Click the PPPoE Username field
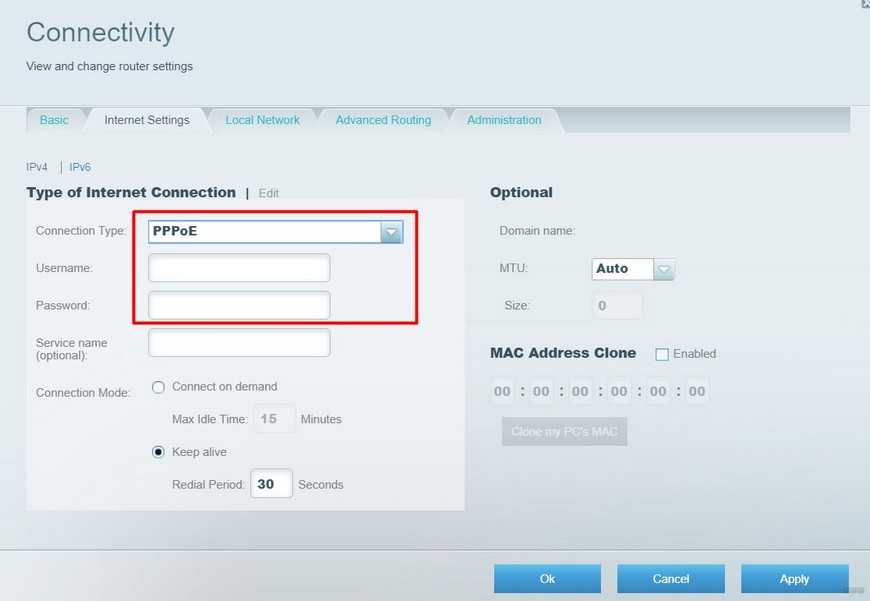This screenshot has width=870, height=601. click(239, 268)
